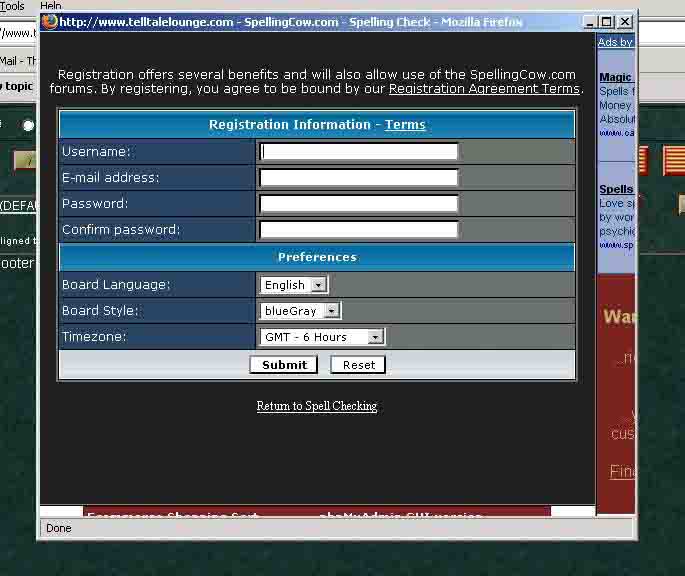Click the Username: label
This screenshot has width=685, height=576.
coord(96,152)
